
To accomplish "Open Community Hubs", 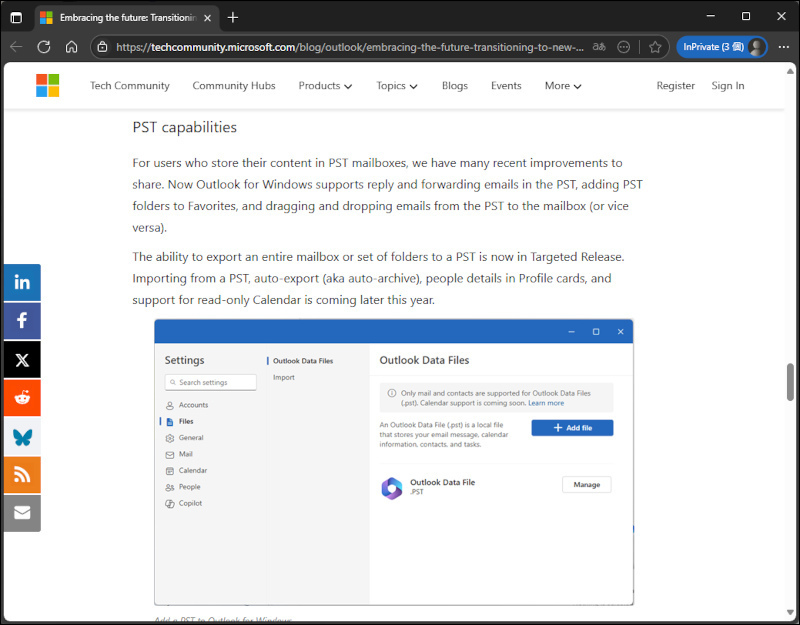I will (234, 86).
